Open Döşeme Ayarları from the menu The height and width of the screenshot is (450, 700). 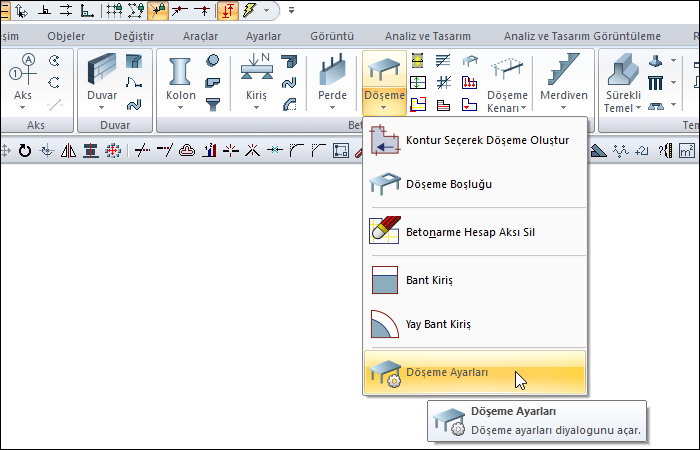click(475, 372)
